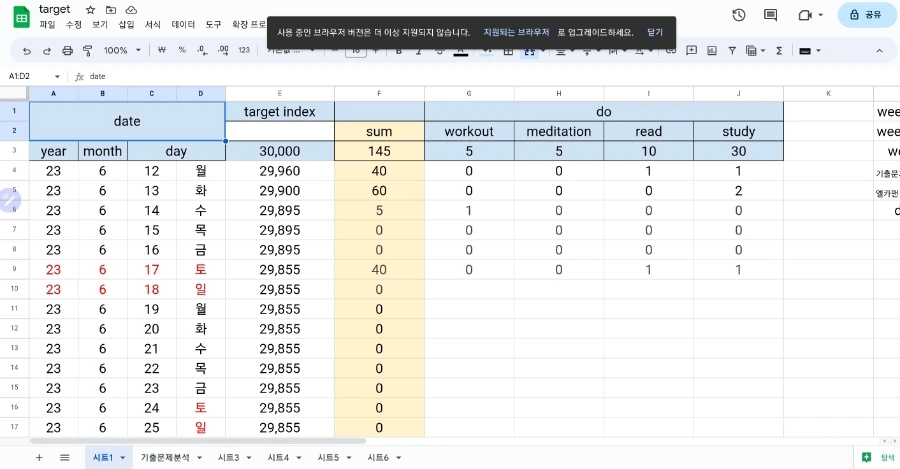Open the name box dropdown arrow
Image resolution: width=900 pixels, height=469 pixels.
[57, 76]
